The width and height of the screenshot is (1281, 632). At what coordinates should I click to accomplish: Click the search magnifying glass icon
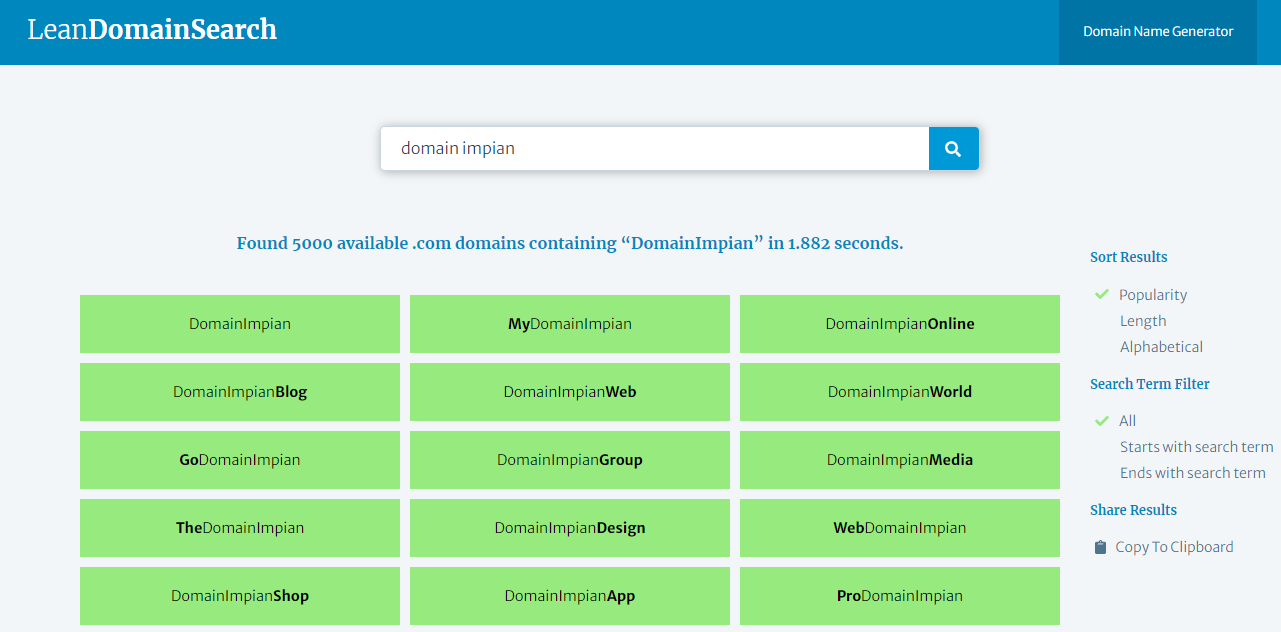(x=952, y=147)
